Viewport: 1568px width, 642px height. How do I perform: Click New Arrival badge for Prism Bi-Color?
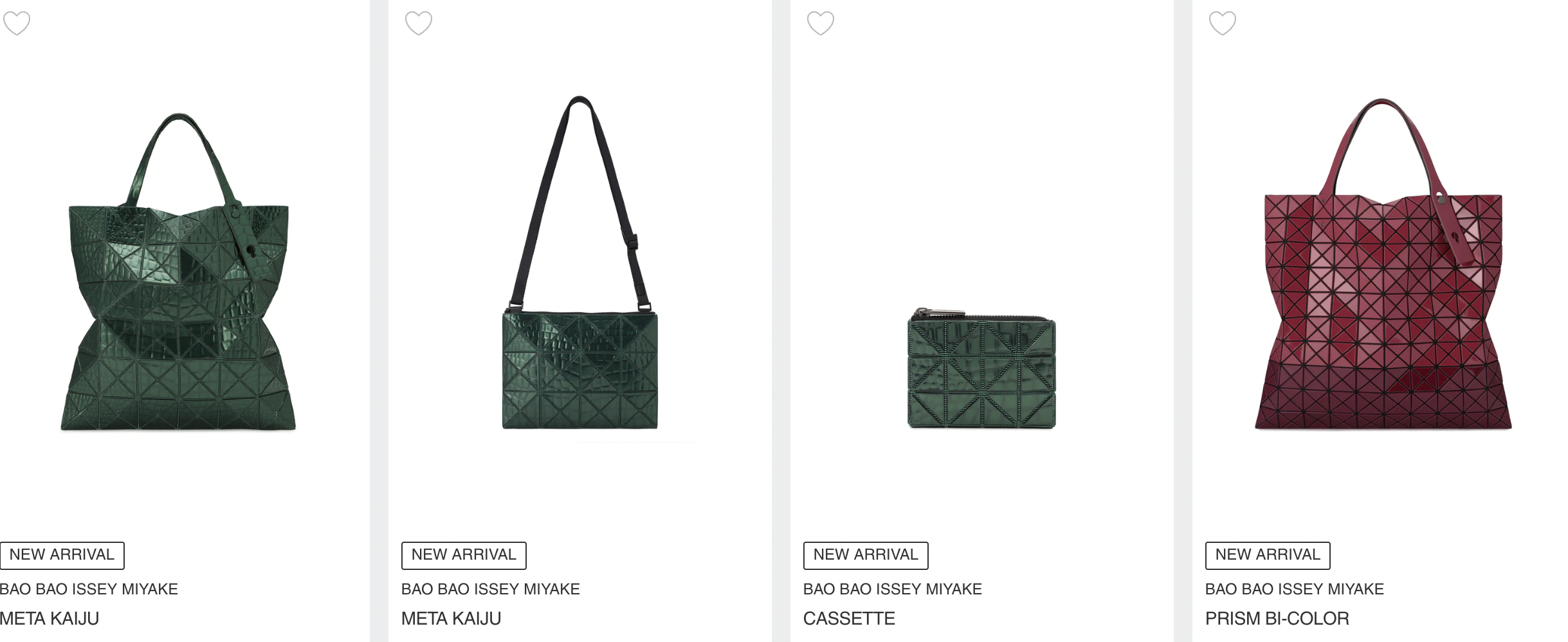tap(1268, 555)
